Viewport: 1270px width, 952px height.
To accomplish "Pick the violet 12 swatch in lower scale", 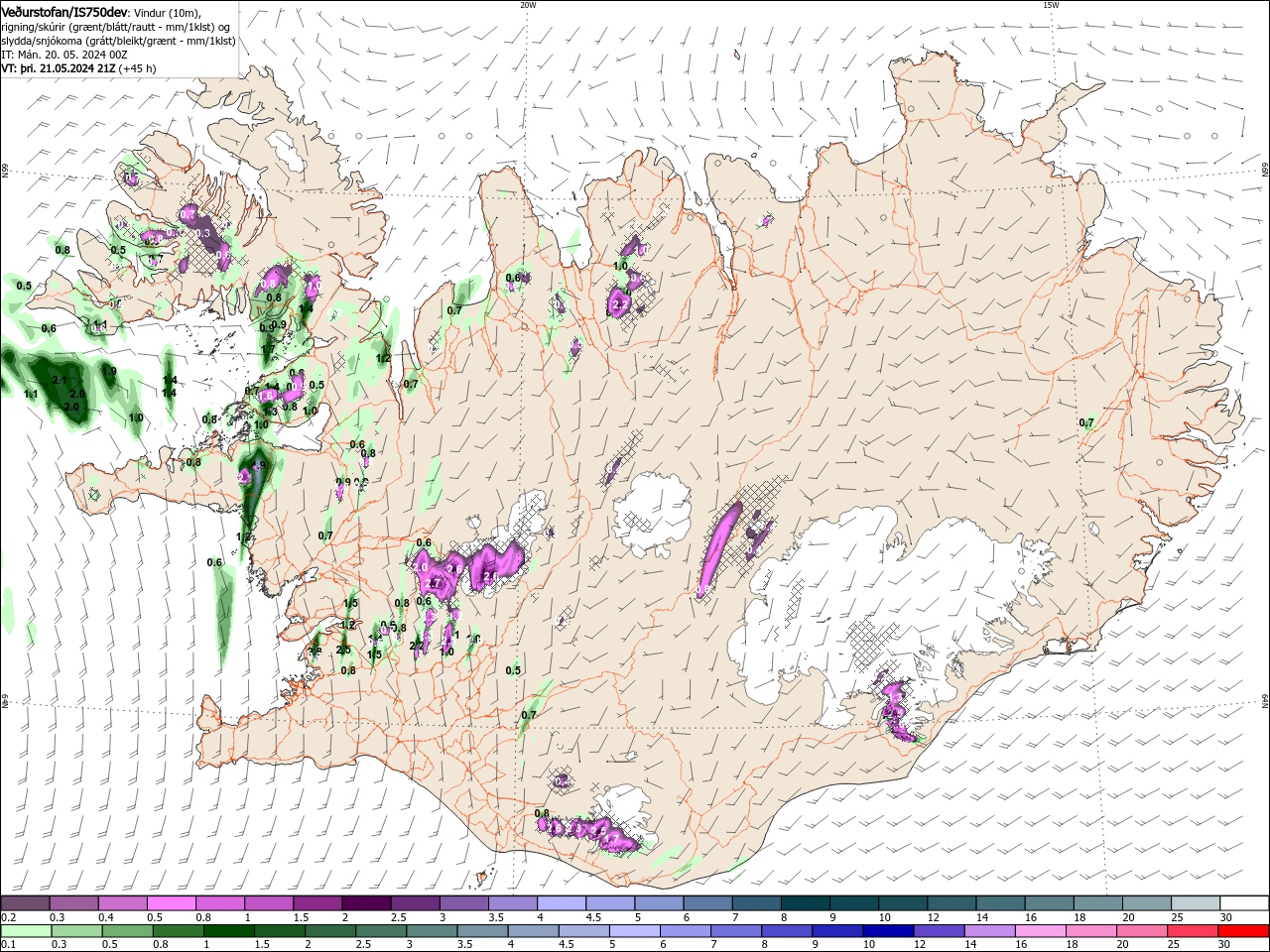I will point(939,931).
